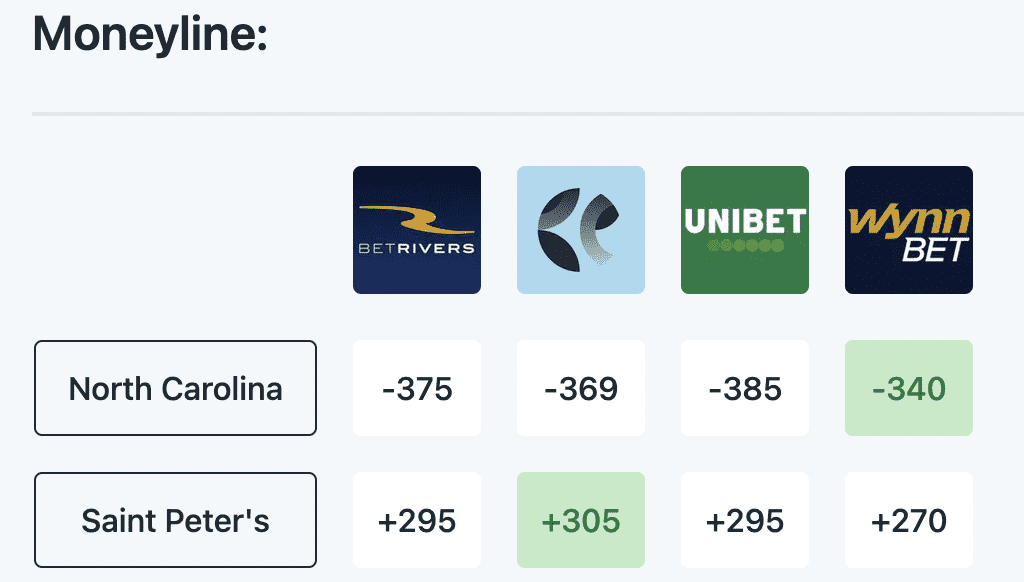
Task: Pick North Carolina -375 odds at BetRivers
Action: [417, 388]
